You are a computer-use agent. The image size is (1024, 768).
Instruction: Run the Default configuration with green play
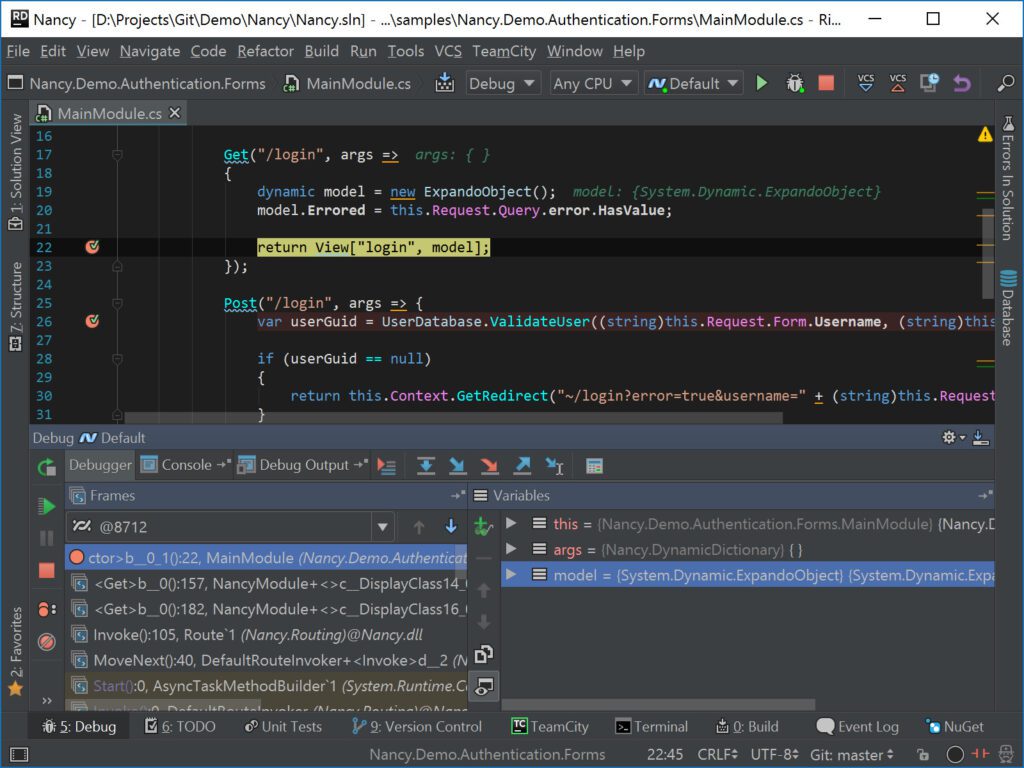761,83
